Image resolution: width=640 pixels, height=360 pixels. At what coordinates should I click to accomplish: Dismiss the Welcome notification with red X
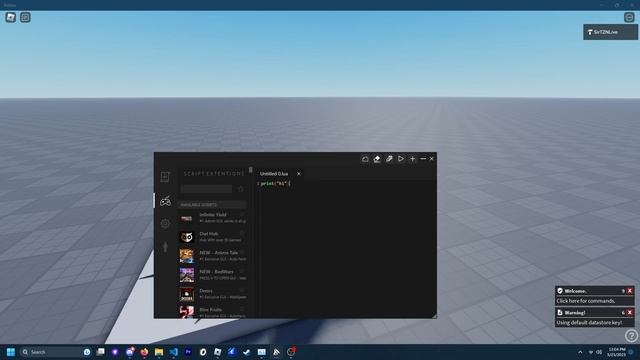630,291
